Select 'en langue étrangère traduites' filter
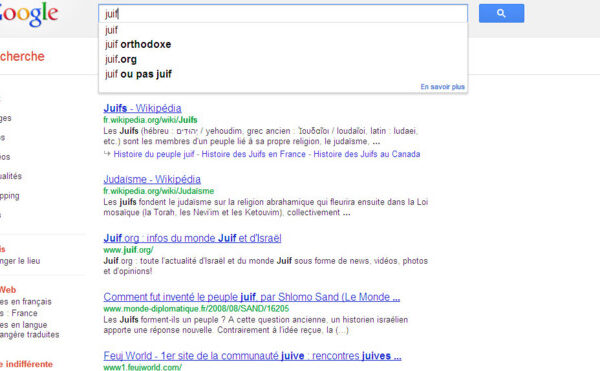 coord(29,330)
